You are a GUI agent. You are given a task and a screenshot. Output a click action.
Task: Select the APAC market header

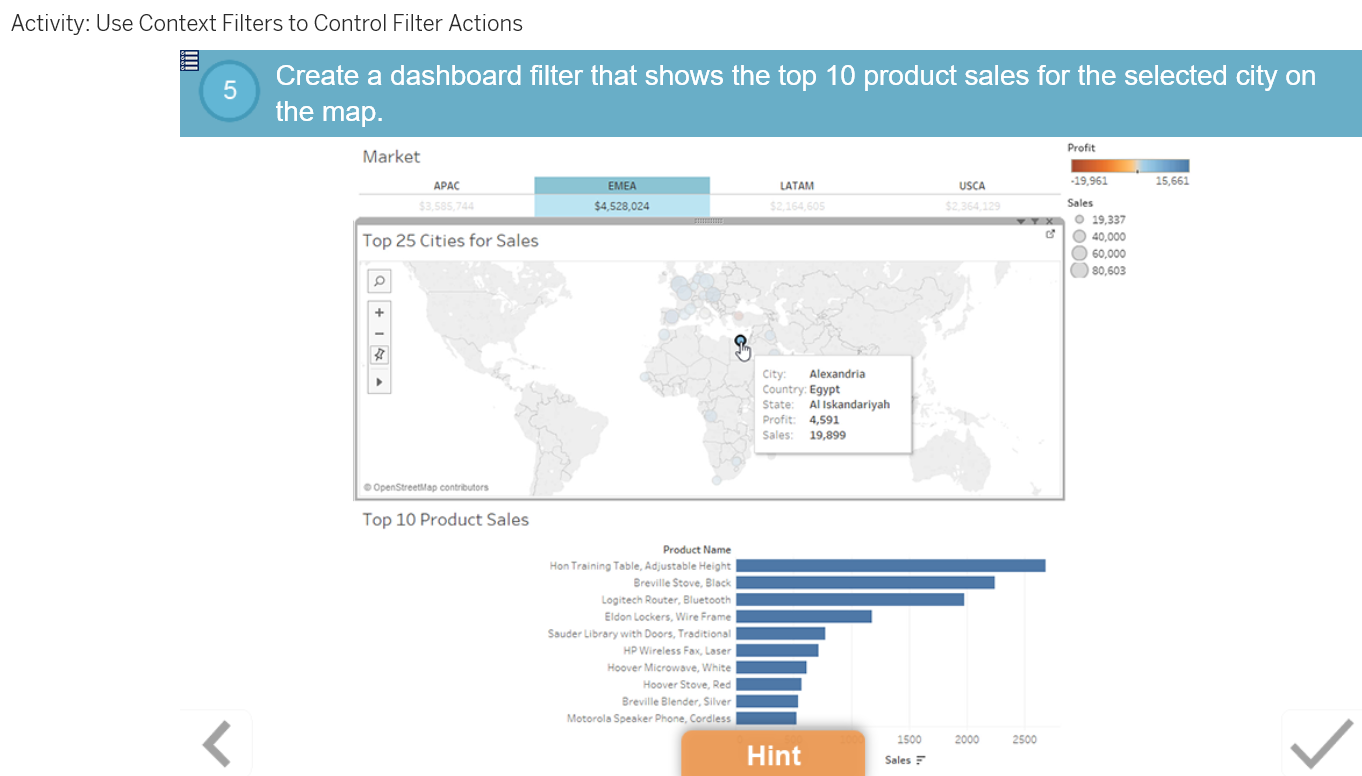[446, 186]
